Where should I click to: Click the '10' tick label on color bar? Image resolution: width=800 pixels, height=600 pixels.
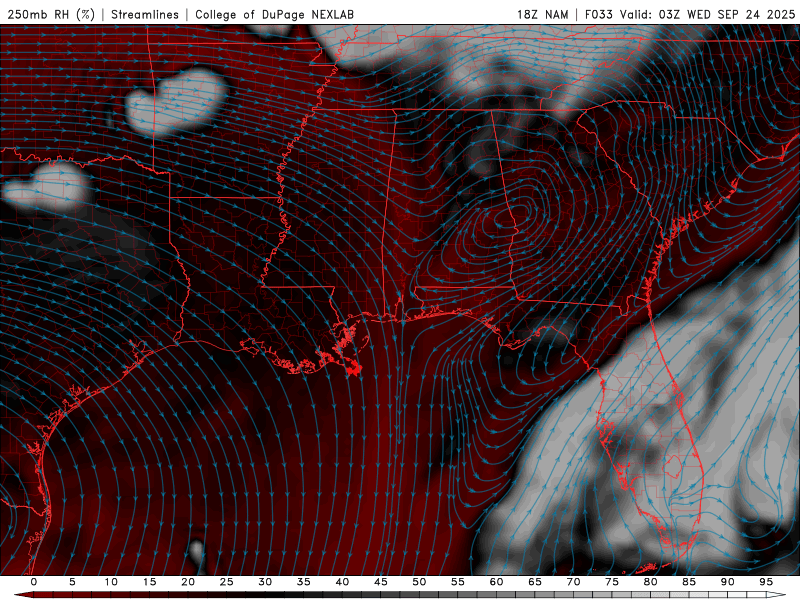tap(111, 582)
